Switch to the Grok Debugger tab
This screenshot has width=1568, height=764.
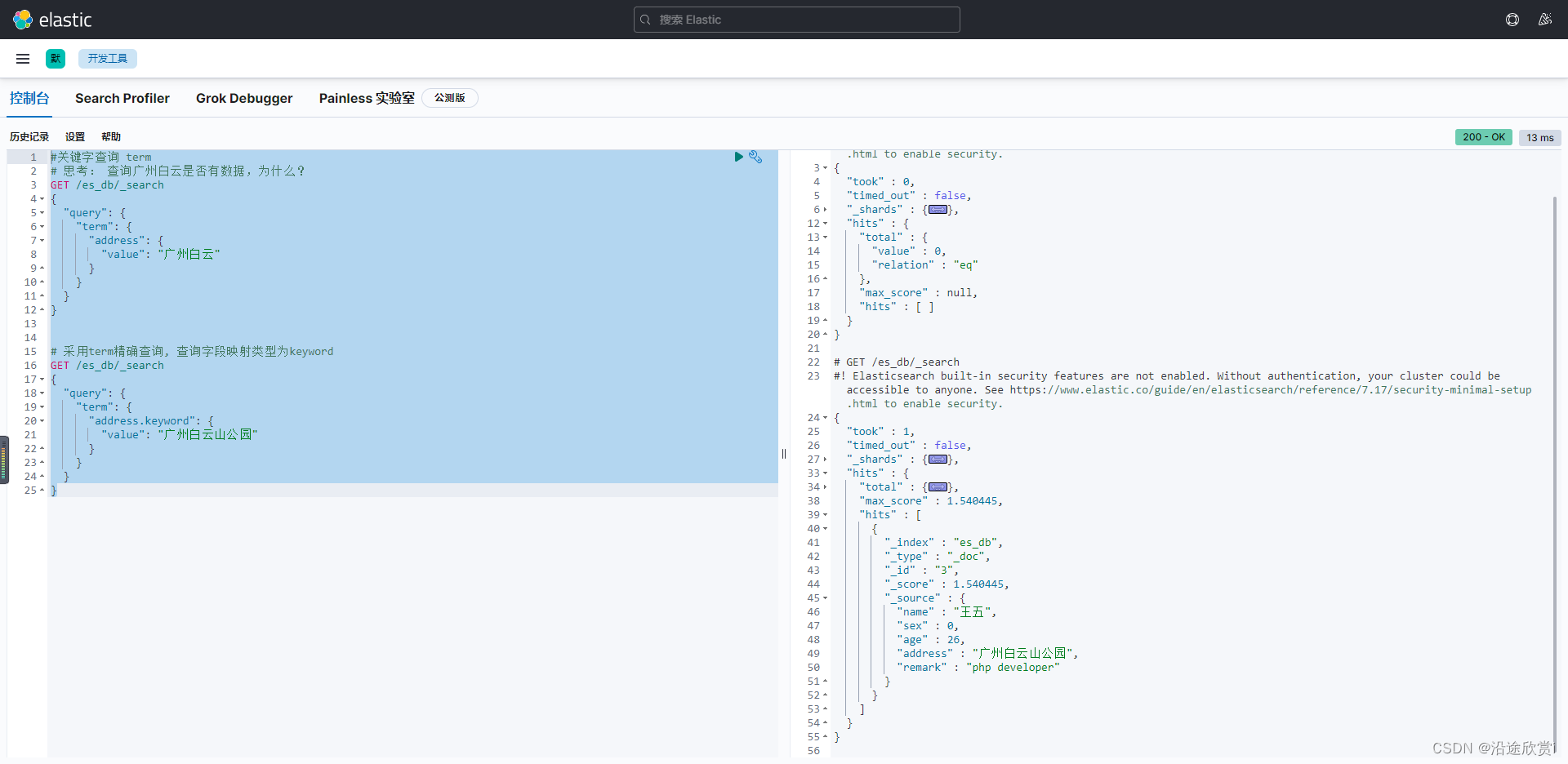244,98
